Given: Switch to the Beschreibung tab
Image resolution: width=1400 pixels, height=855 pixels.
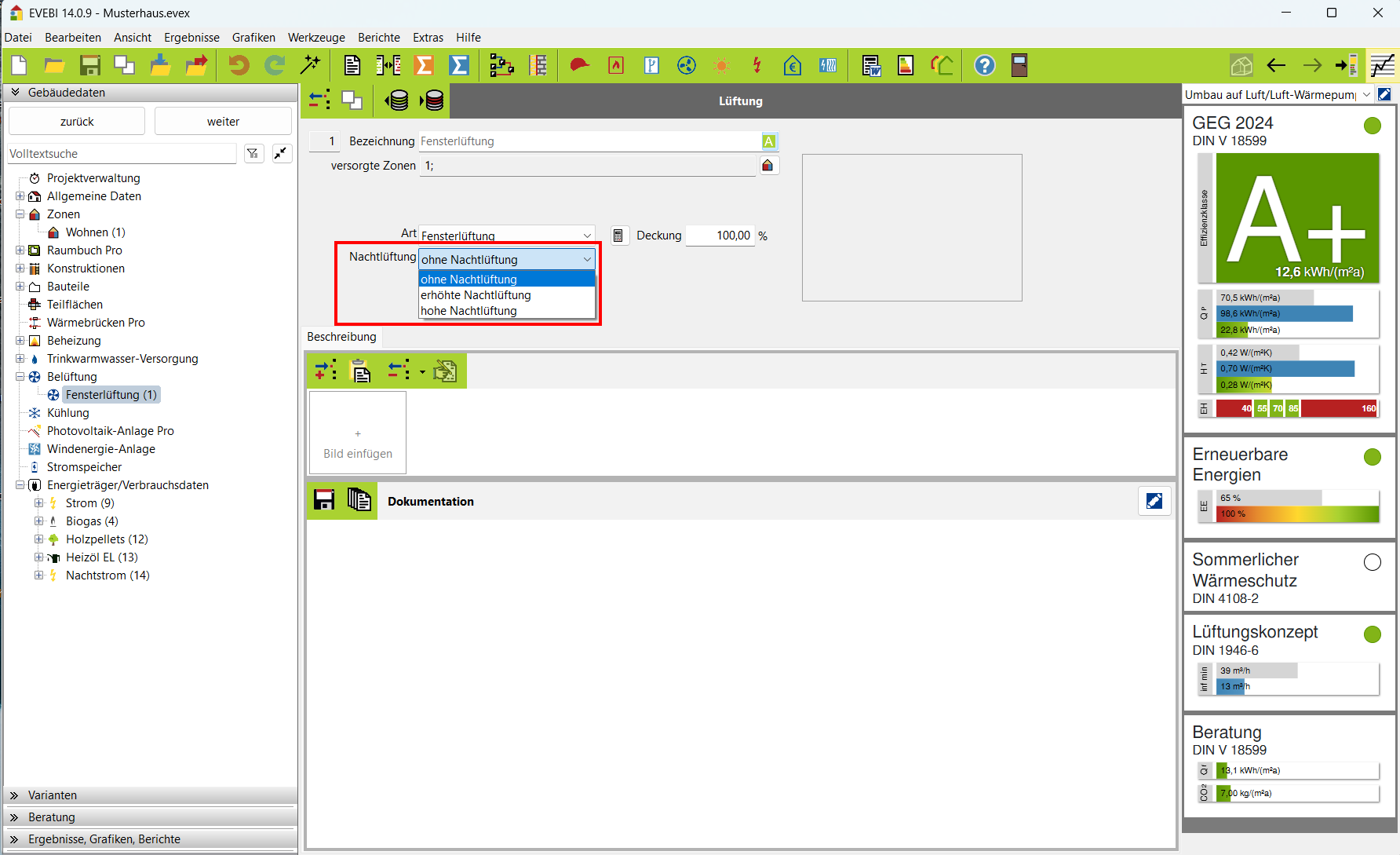Looking at the screenshot, I should [x=341, y=337].
